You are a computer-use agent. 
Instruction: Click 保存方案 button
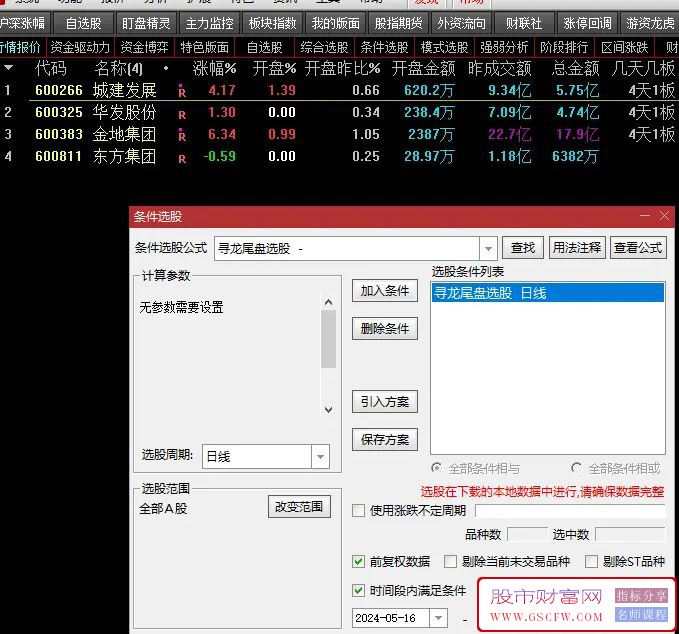[x=385, y=440]
